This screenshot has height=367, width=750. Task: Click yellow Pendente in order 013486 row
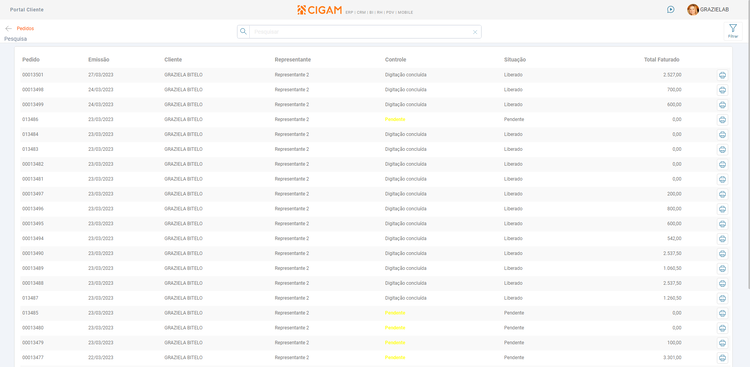coord(395,120)
